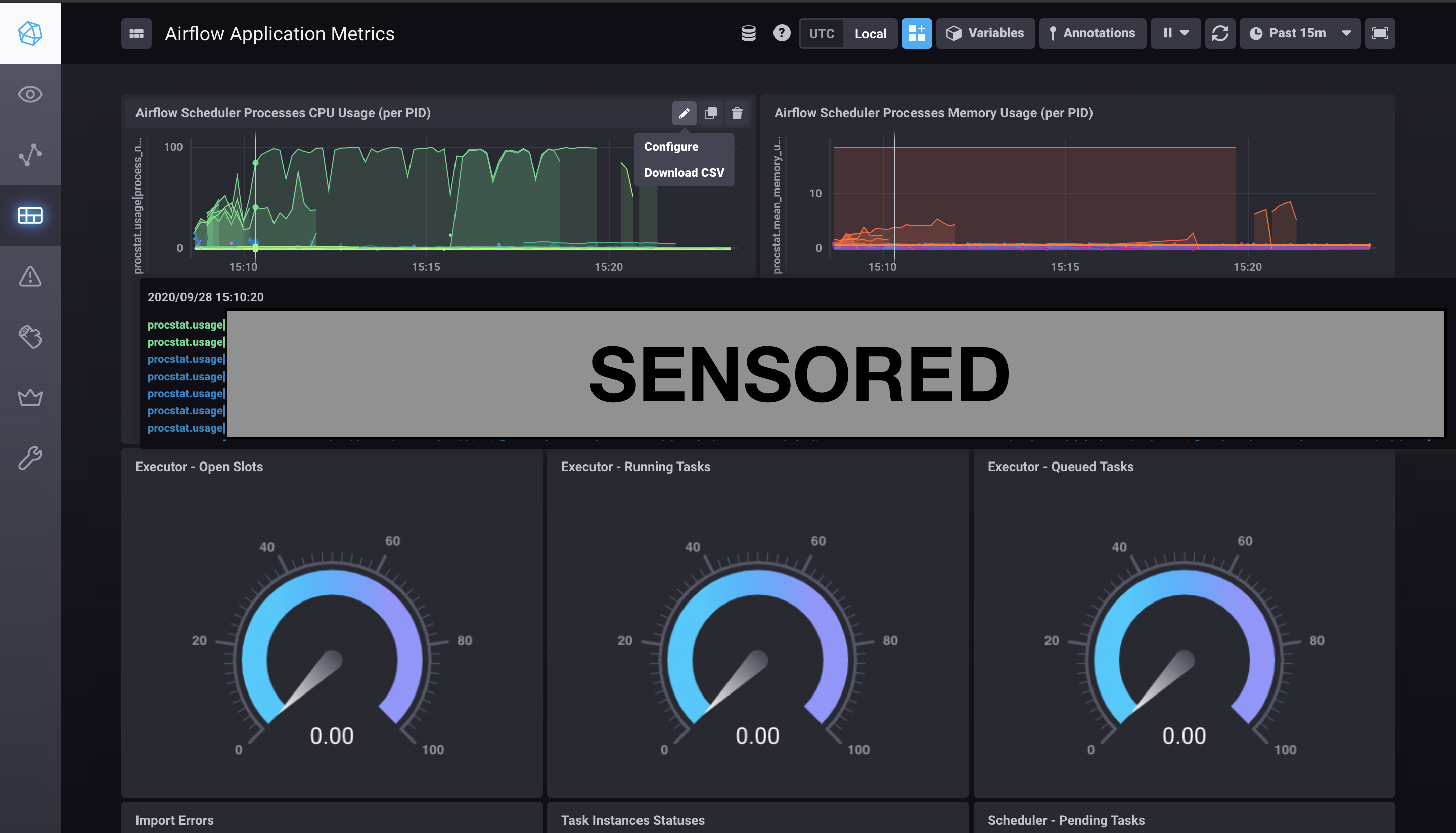Toggle the Annotations control
The image size is (1456, 833).
(1092, 34)
